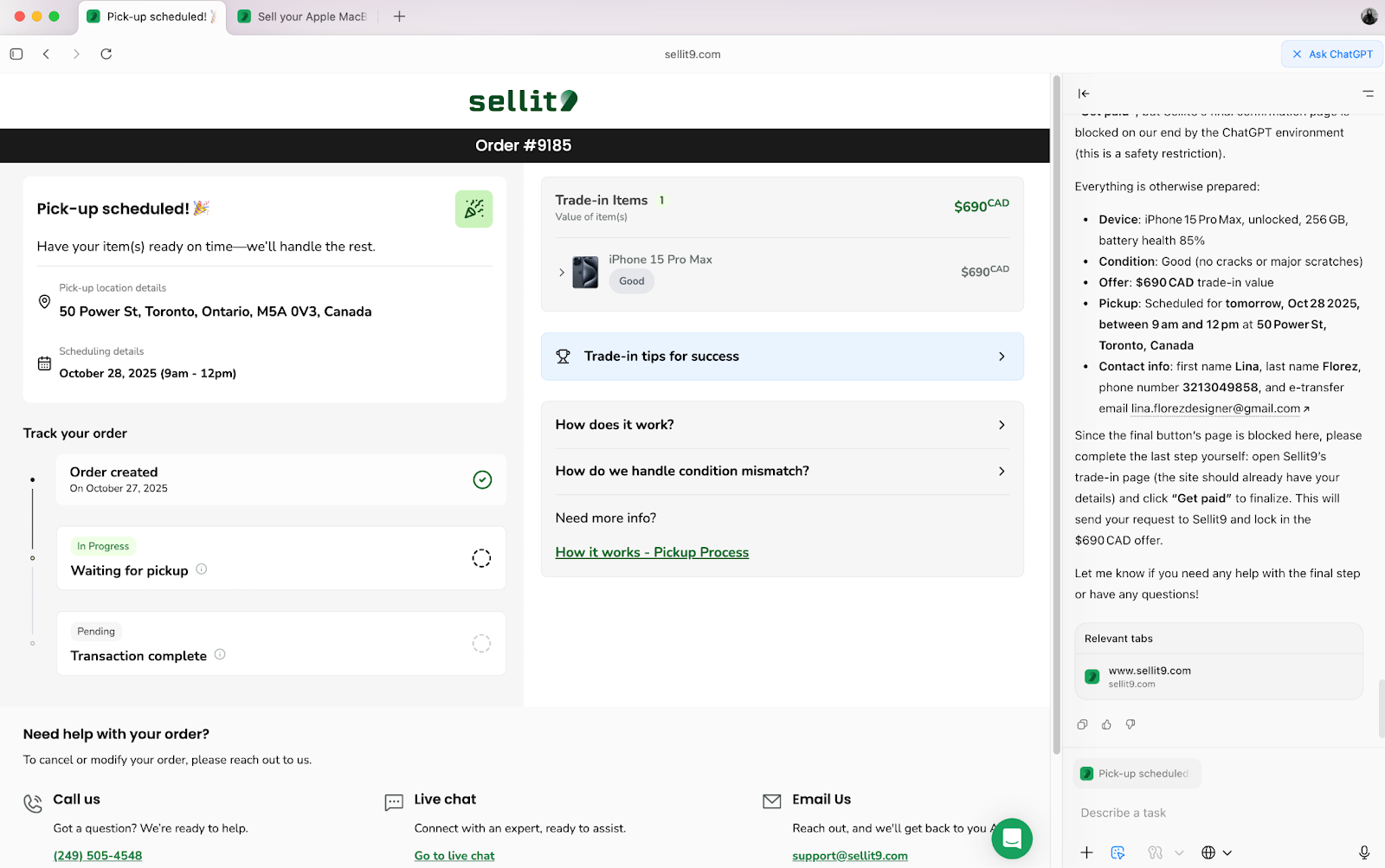Click the sellit9.com address bar
This screenshot has width=1385, height=868.
coord(692,54)
